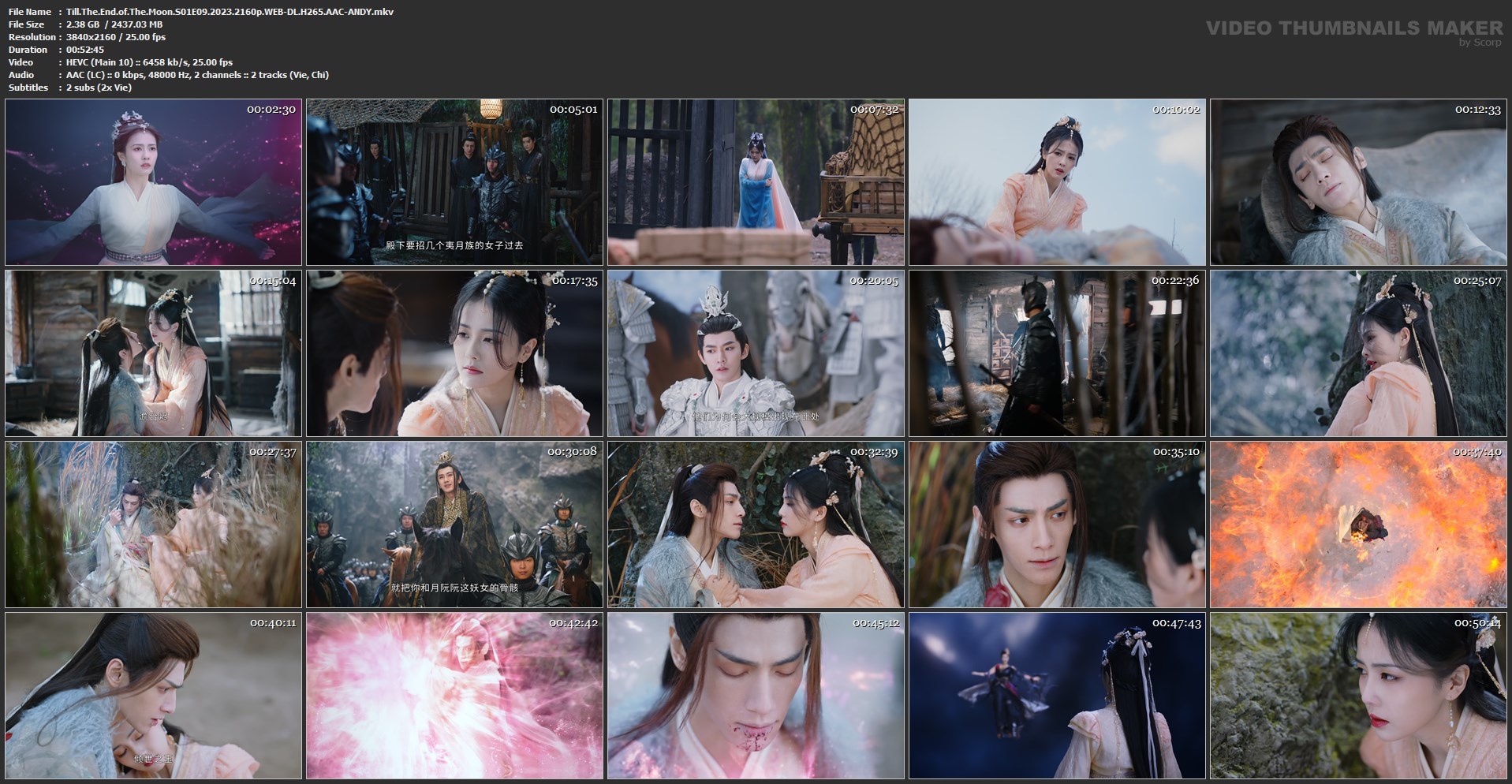Select the thumbnail at 00:02:30
The image size is (1512, 784).
click(154, 182)
